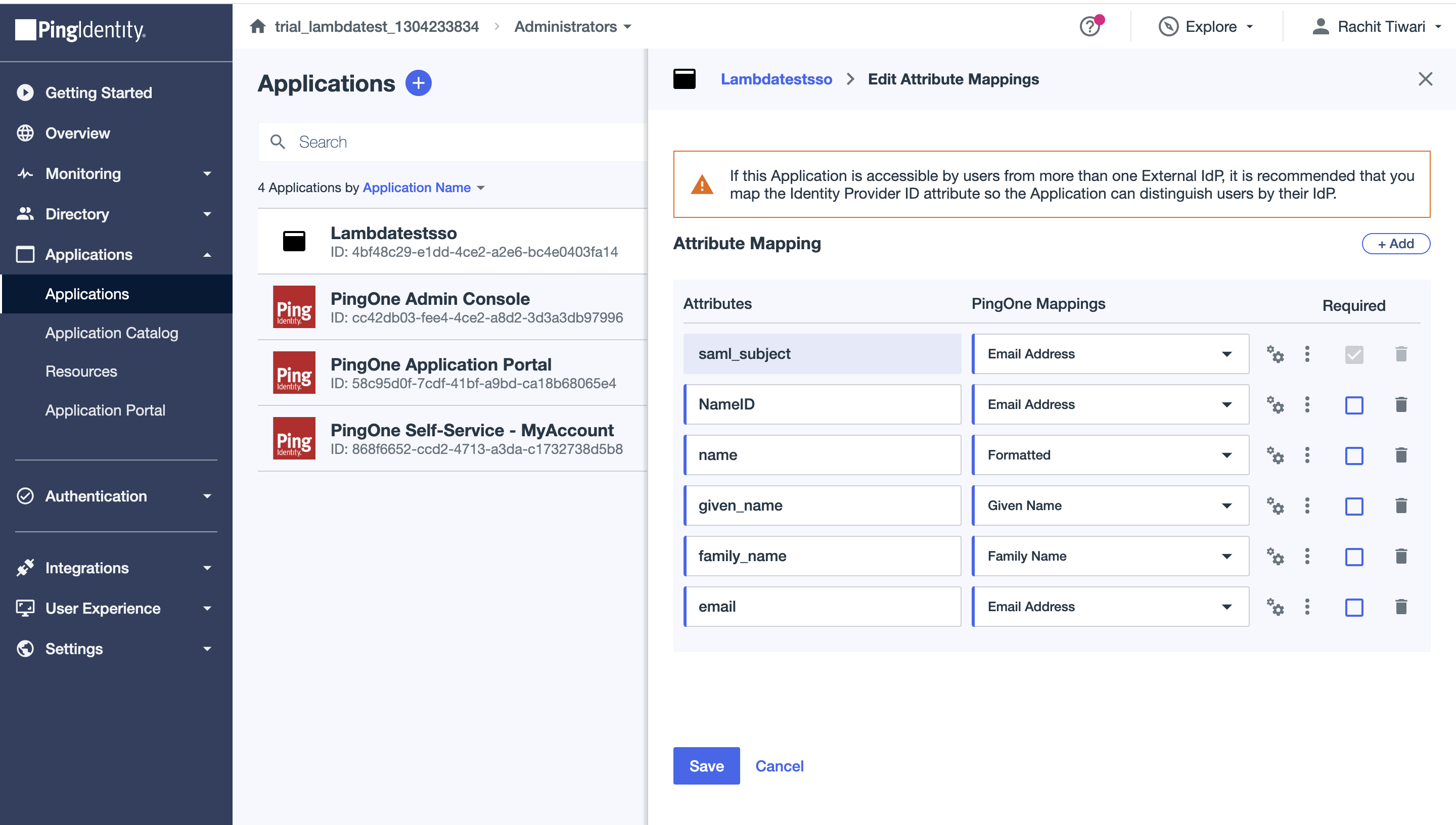The image size is (1456, 825).
Task: Delete the email attribute mapping row
Action: (x=1400, y=607)
